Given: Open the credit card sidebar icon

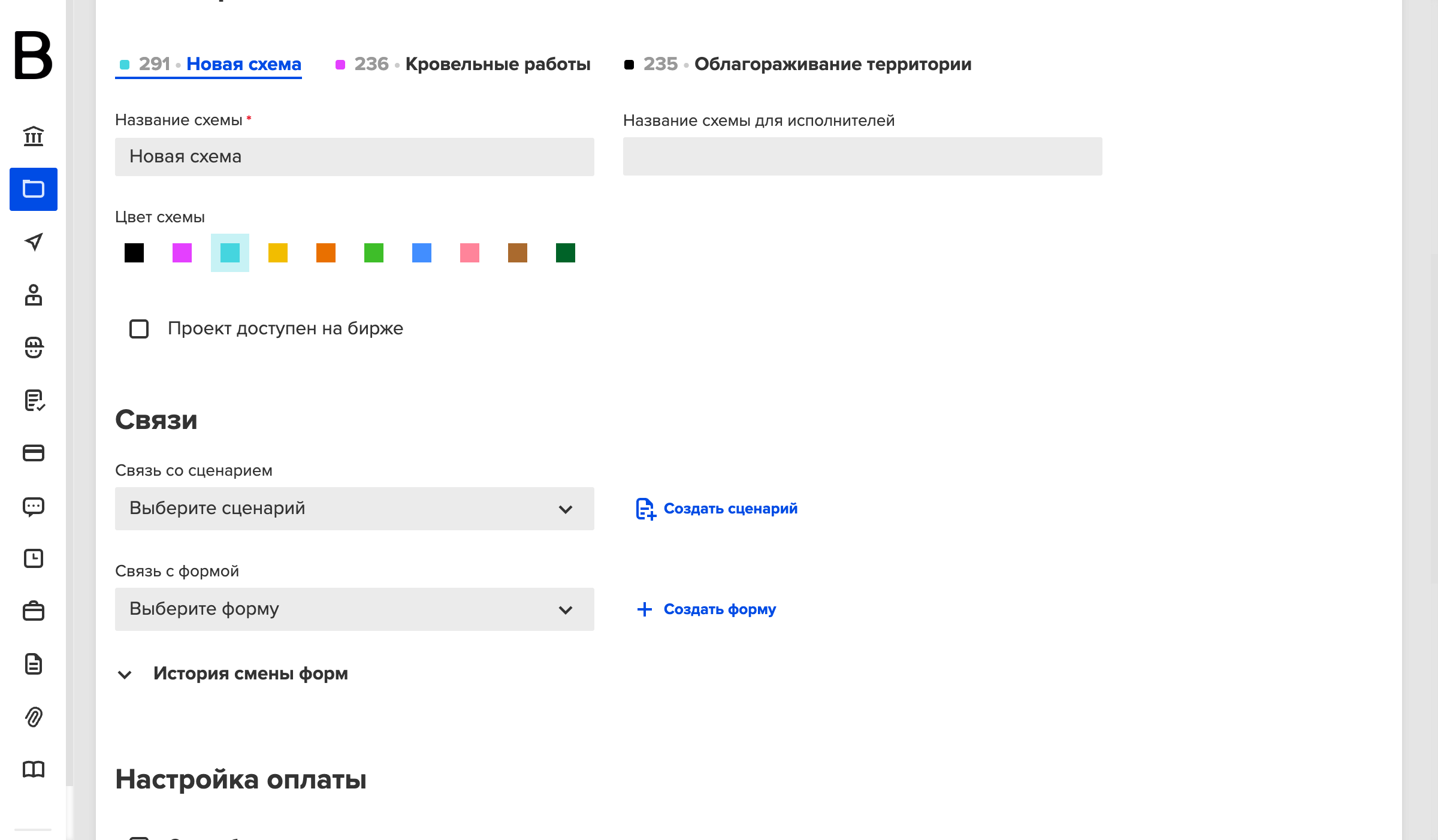Looking at the screenshot, I should (x=34, y=453).
